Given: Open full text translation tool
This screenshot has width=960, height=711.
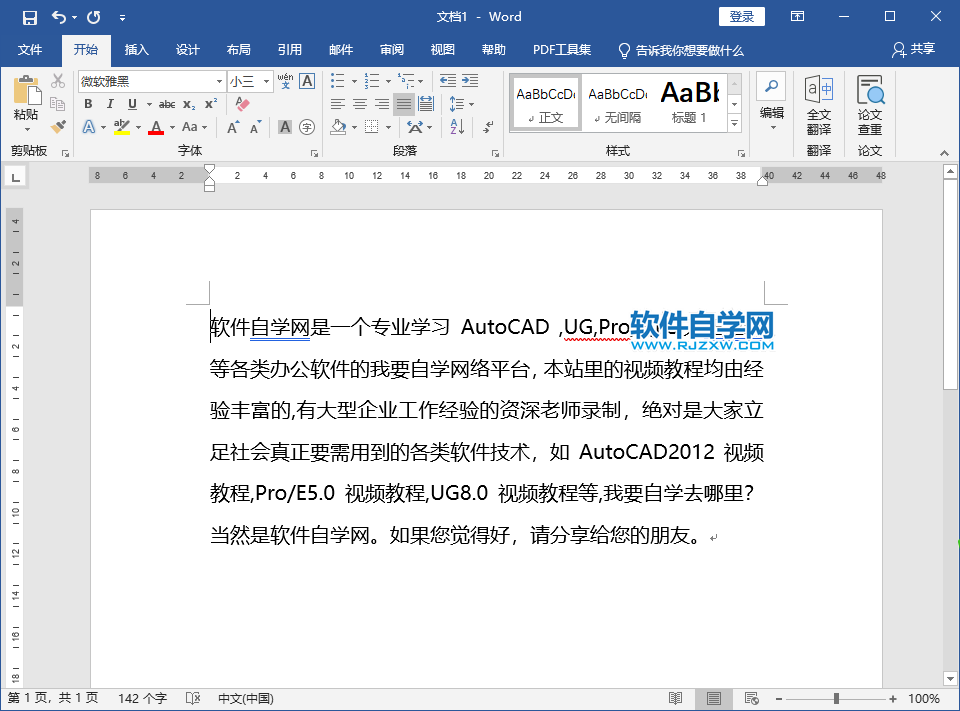Looking at the screenshot, I should (x=819, y=105).
